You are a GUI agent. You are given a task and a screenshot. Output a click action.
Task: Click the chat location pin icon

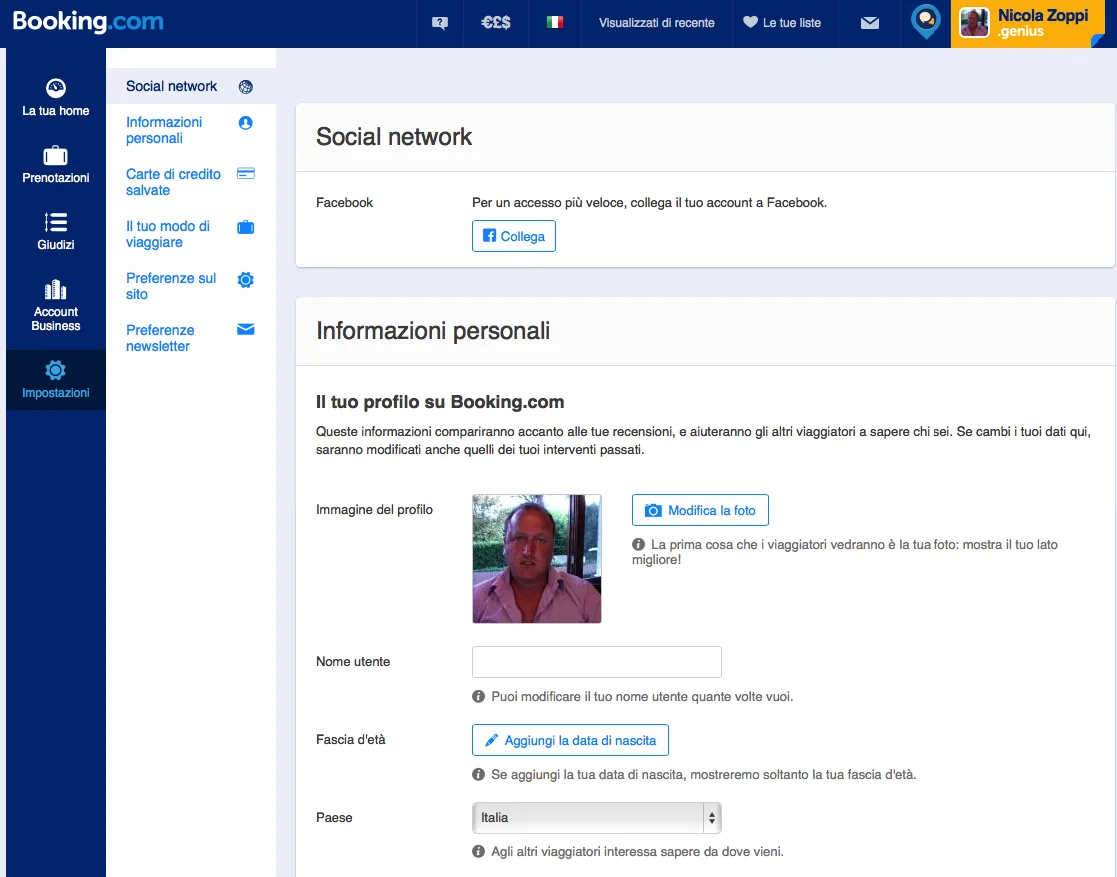coord(925,22)
